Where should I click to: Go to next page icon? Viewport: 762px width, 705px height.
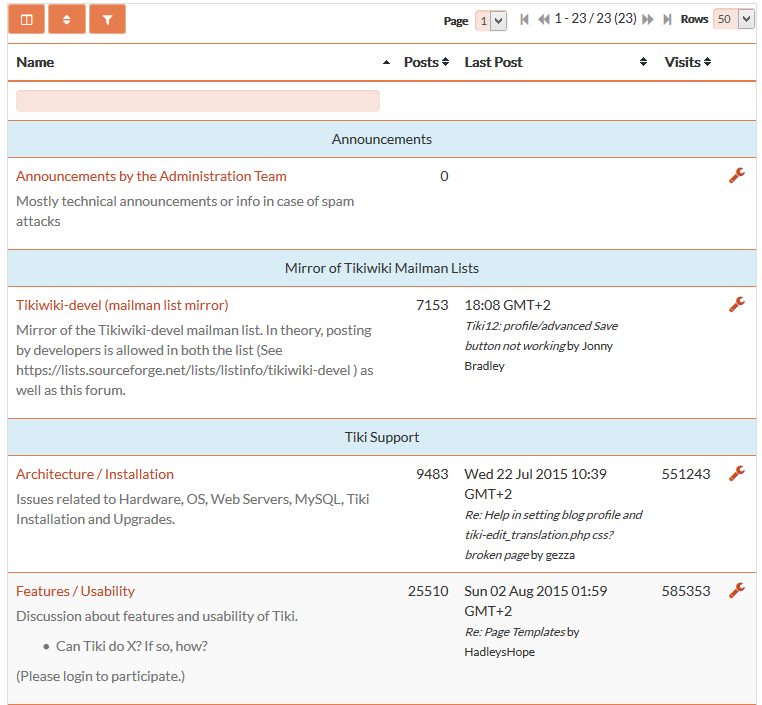(647, 19)
